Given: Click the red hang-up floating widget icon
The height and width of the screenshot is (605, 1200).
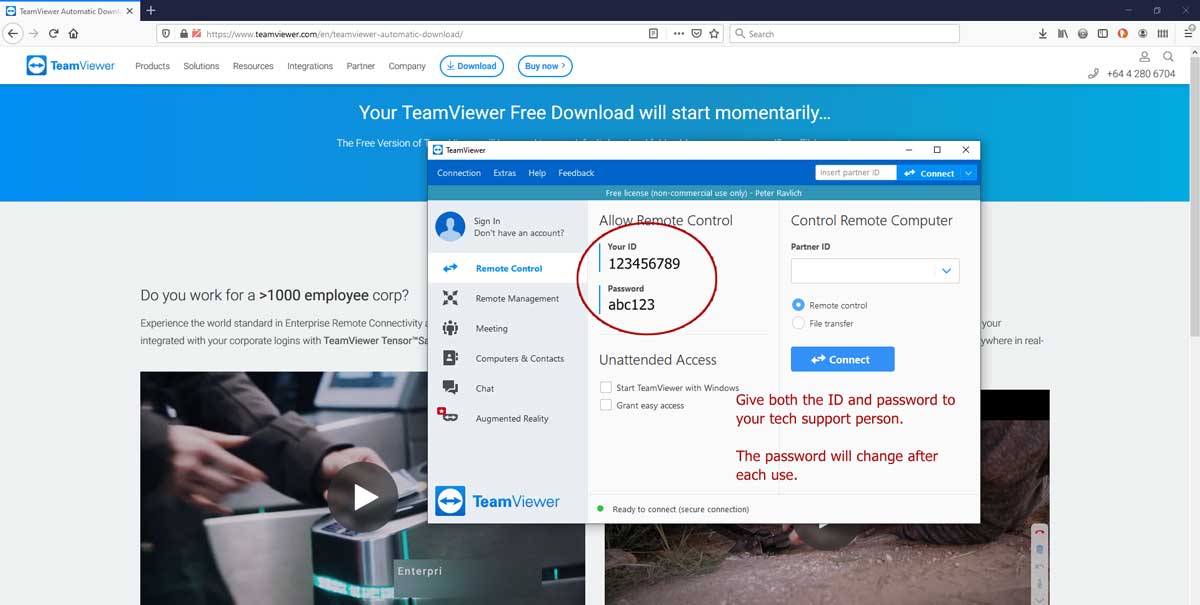Looking at the screenshot, I should [1040, 533].
